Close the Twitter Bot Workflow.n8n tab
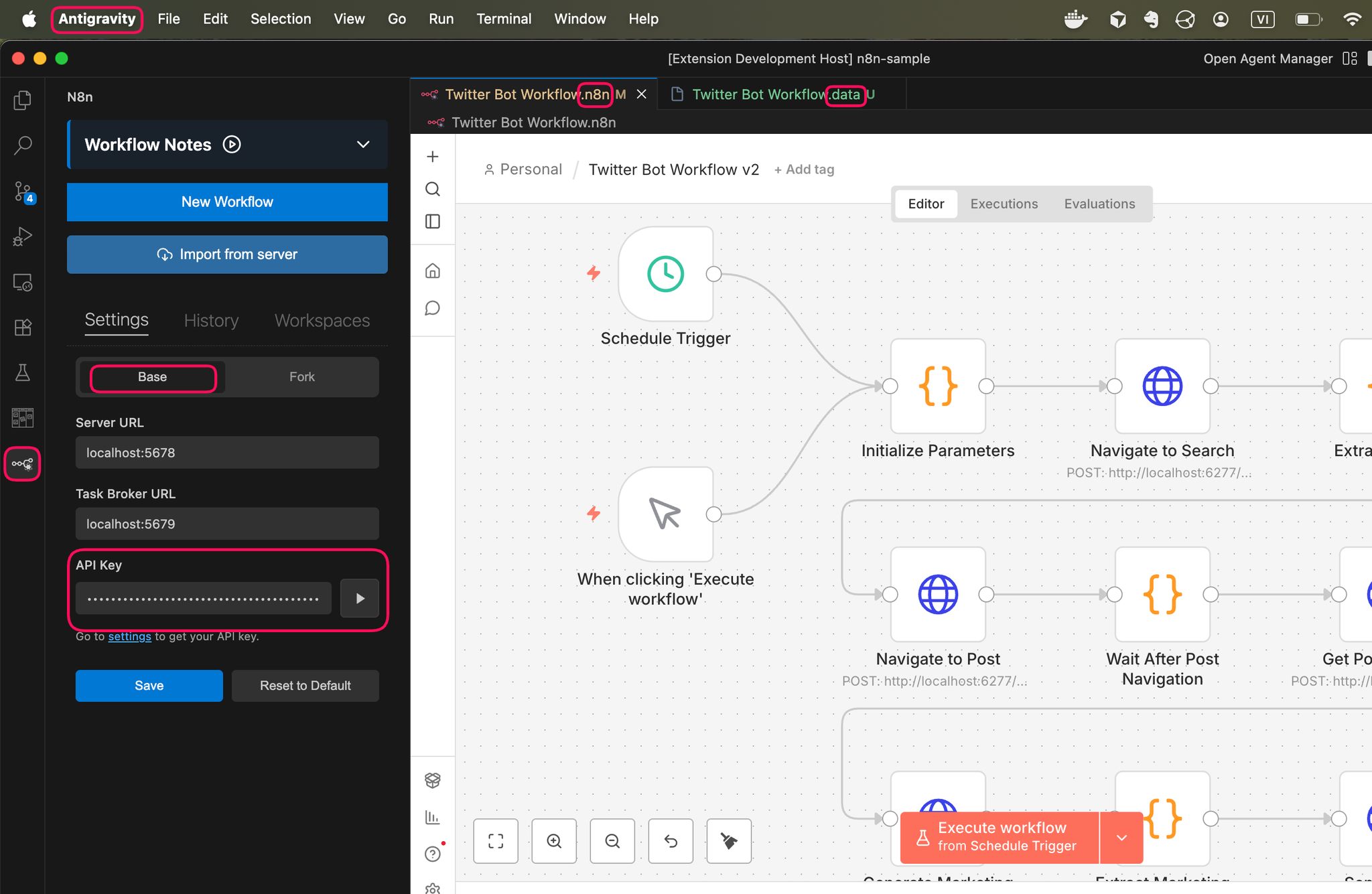 [x=642, y=94]
